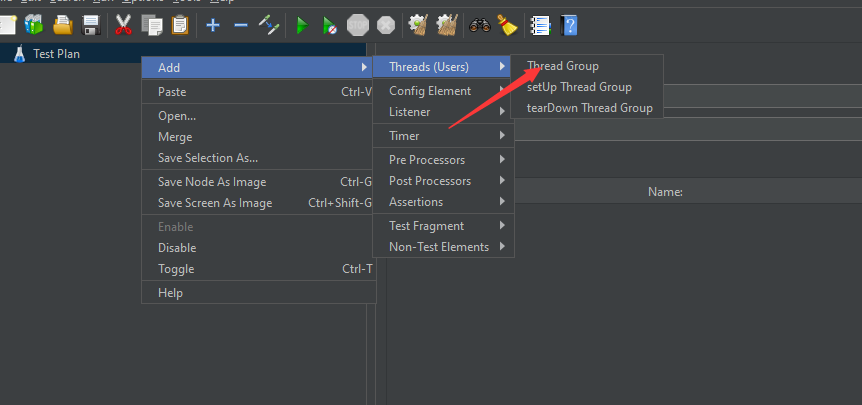Select Thread Group from the submenu

[x=563, y=66]
